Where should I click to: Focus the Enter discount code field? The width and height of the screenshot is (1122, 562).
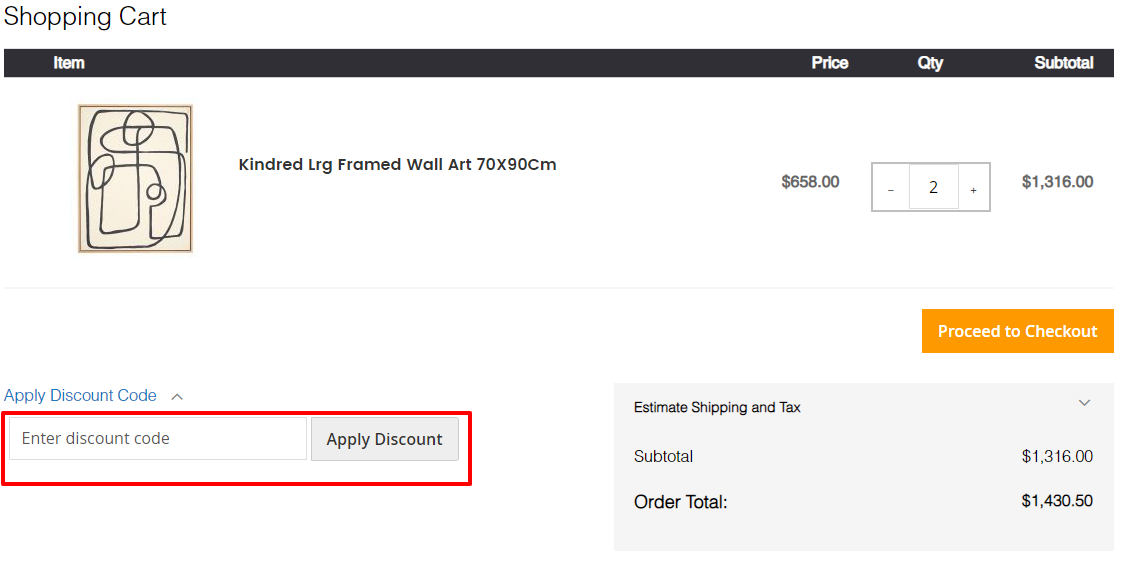pyautogui.click(x=158, y=439)
